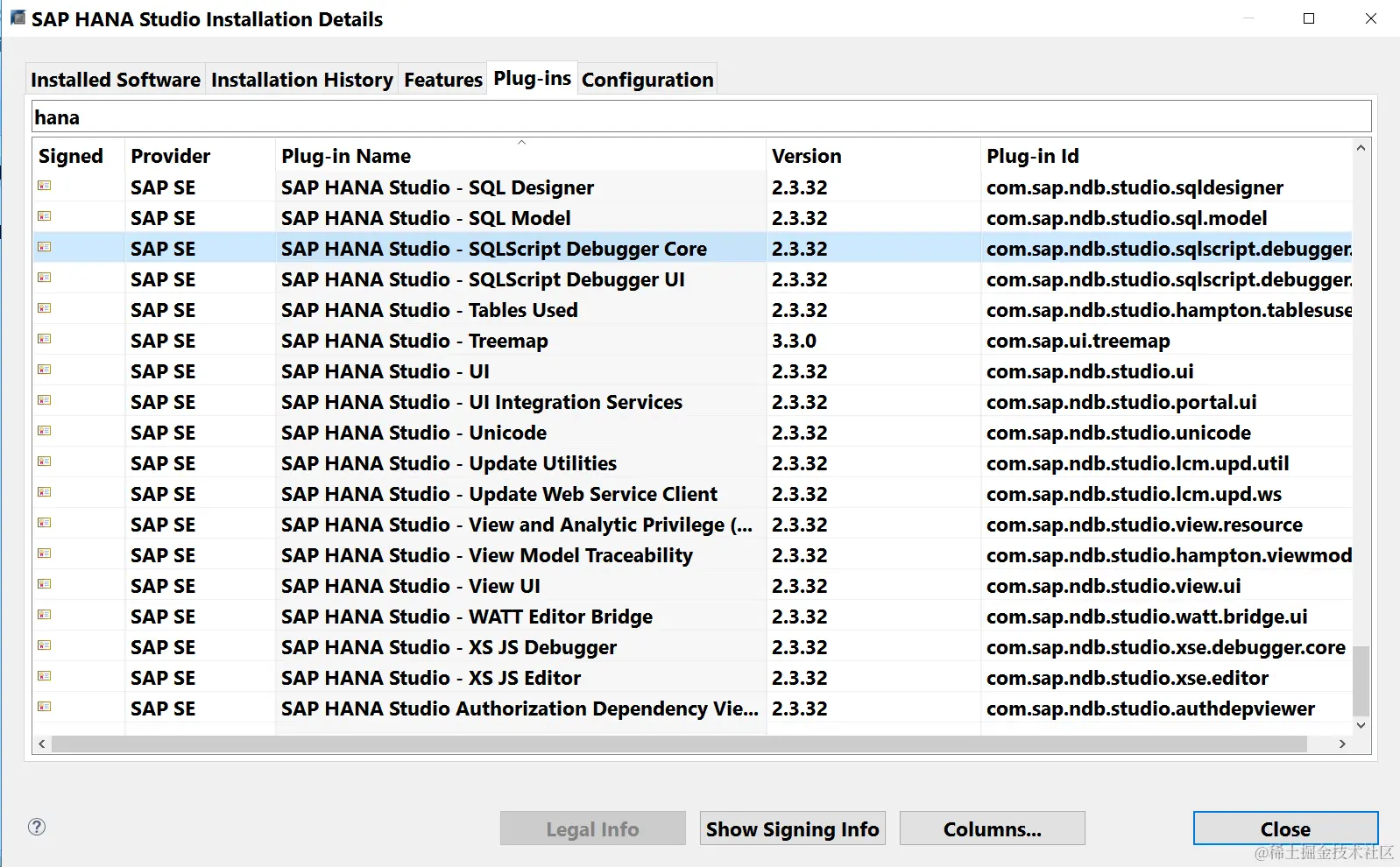The height and width of the screenshot is (867, 1400).
Task: Click version '3.3.0' in Treemap row
Action: pyautogui.click(x=794, y=341)
